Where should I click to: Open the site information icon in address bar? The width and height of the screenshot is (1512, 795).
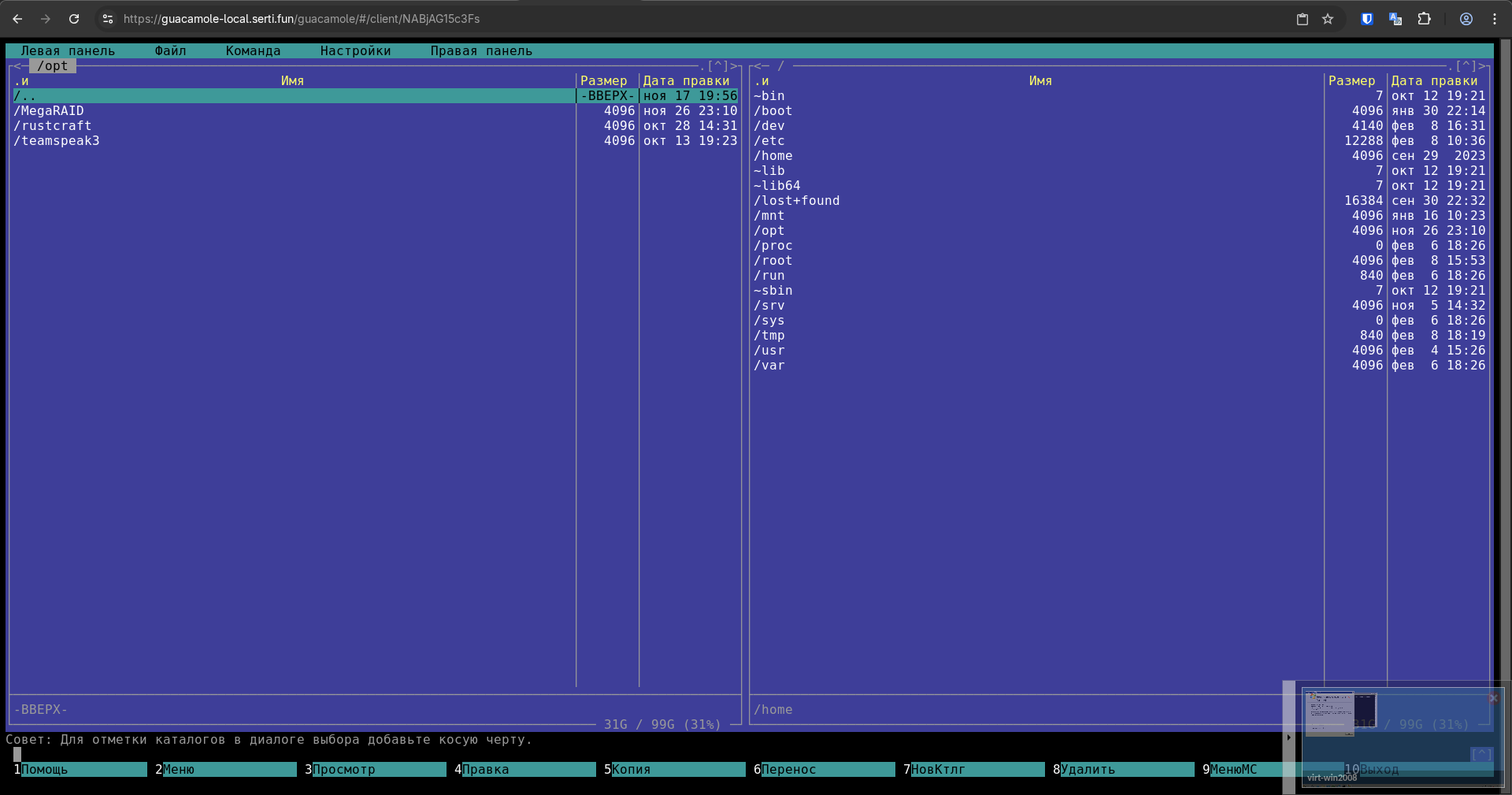[108, 19]
